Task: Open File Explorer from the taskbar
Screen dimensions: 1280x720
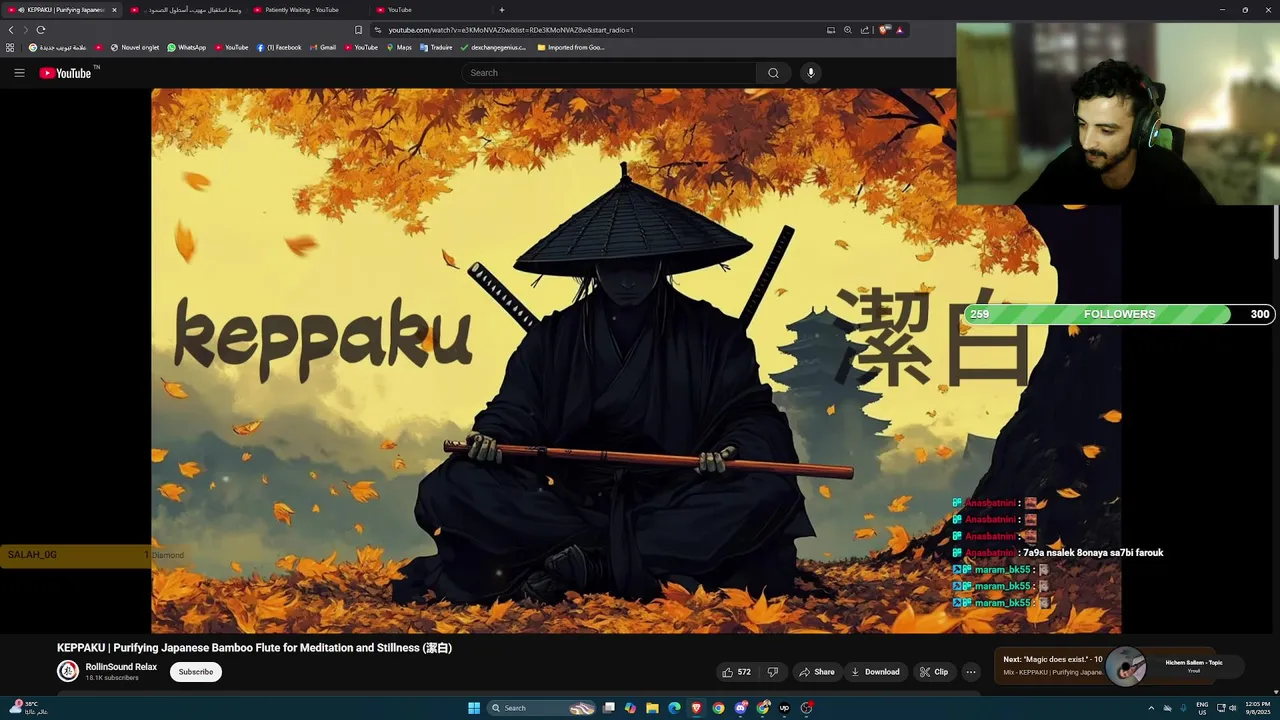Action: (652, 708)
